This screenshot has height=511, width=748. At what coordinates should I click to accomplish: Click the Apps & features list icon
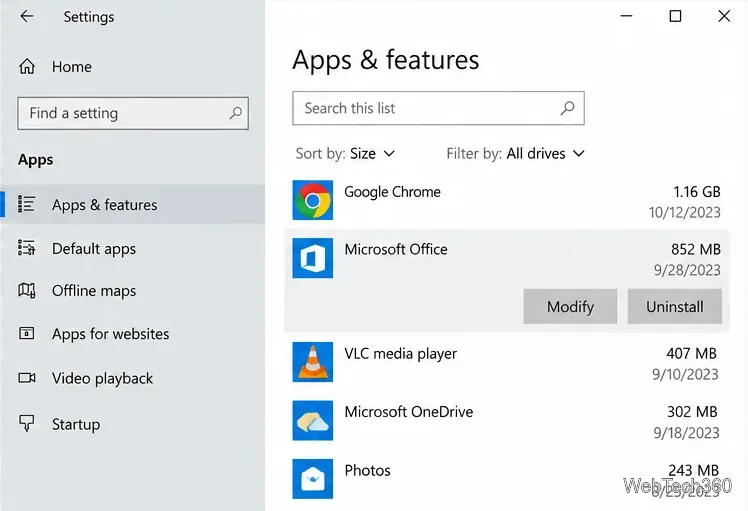26,204
